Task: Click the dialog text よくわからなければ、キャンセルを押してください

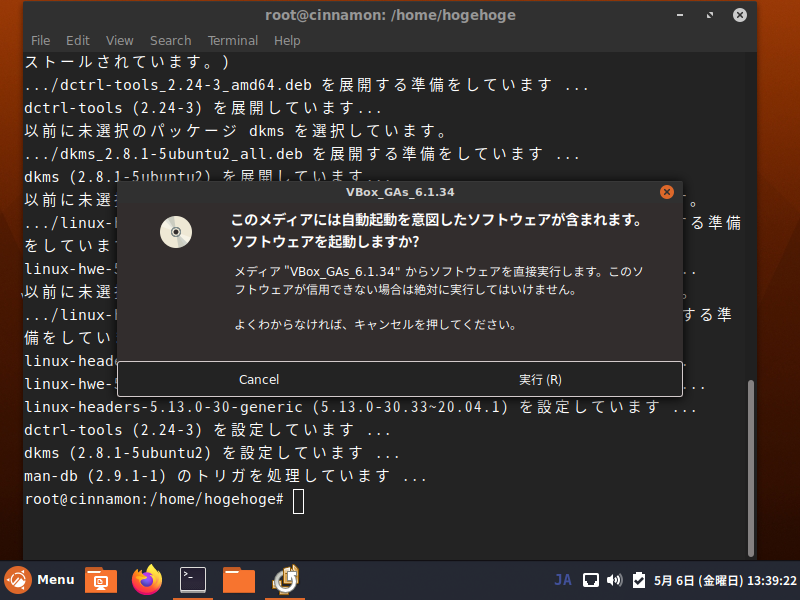Action: pyautogui.click(x=375, y=324)
